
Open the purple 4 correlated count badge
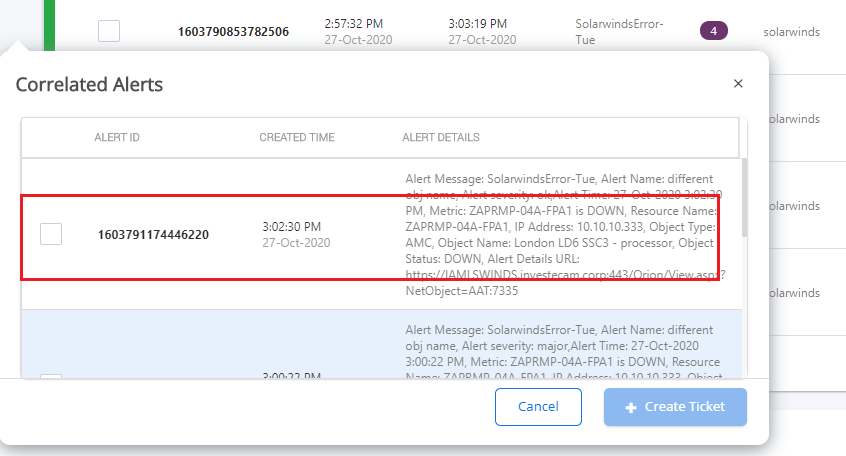pyautogui.click(x=713, y=31)
